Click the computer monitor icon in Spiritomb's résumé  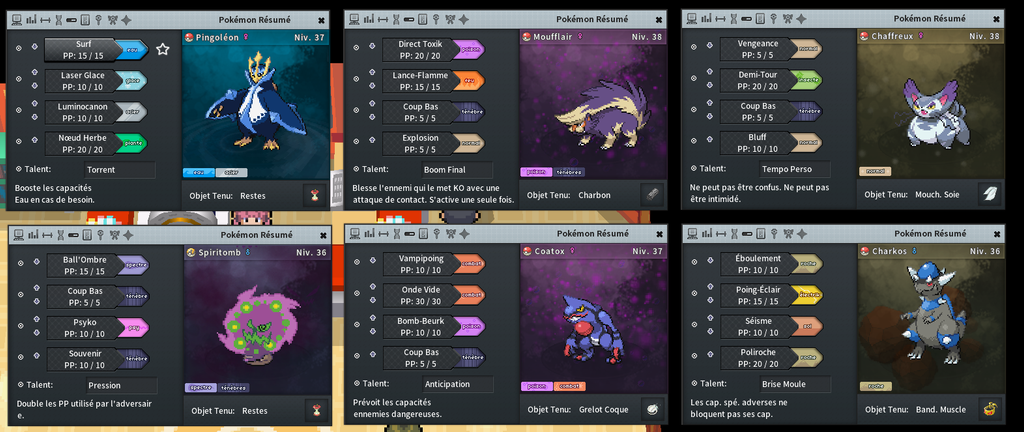pos(18,235)
